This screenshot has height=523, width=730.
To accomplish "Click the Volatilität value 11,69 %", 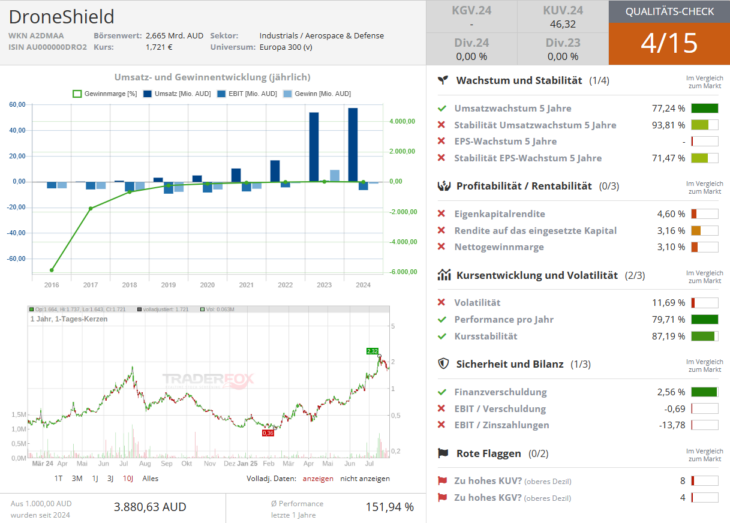I will point(669,302).
